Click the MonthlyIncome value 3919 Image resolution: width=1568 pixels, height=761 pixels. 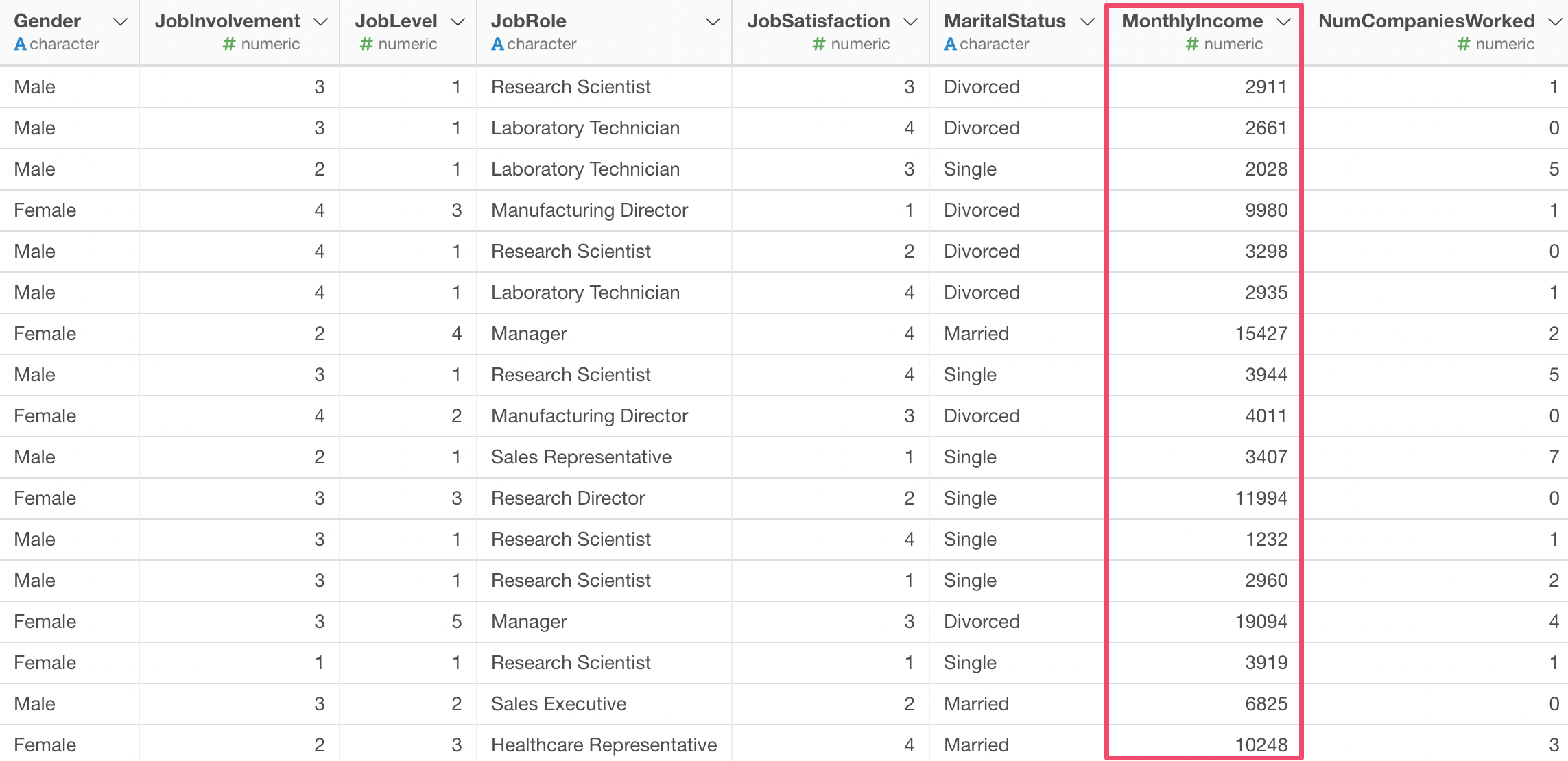1266,663
